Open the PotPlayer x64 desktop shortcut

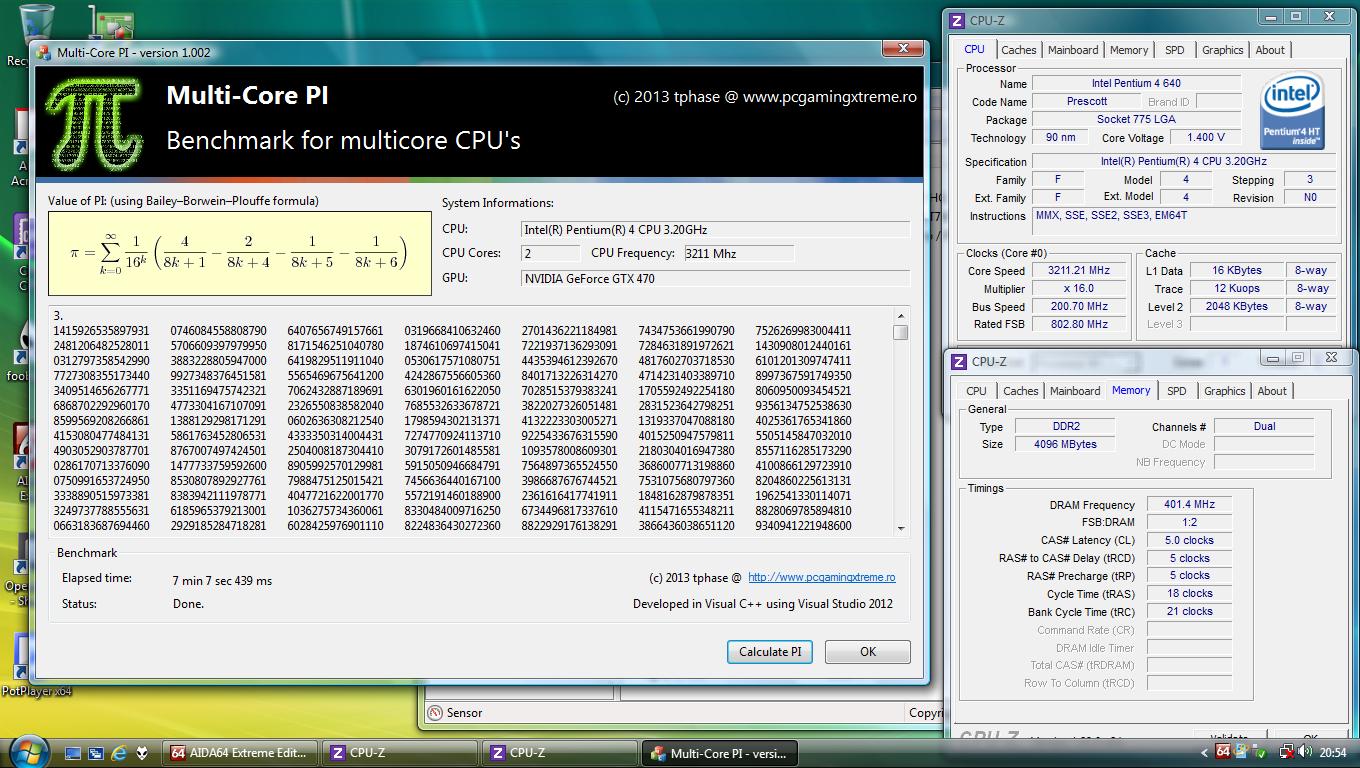(x=22, y=665)
